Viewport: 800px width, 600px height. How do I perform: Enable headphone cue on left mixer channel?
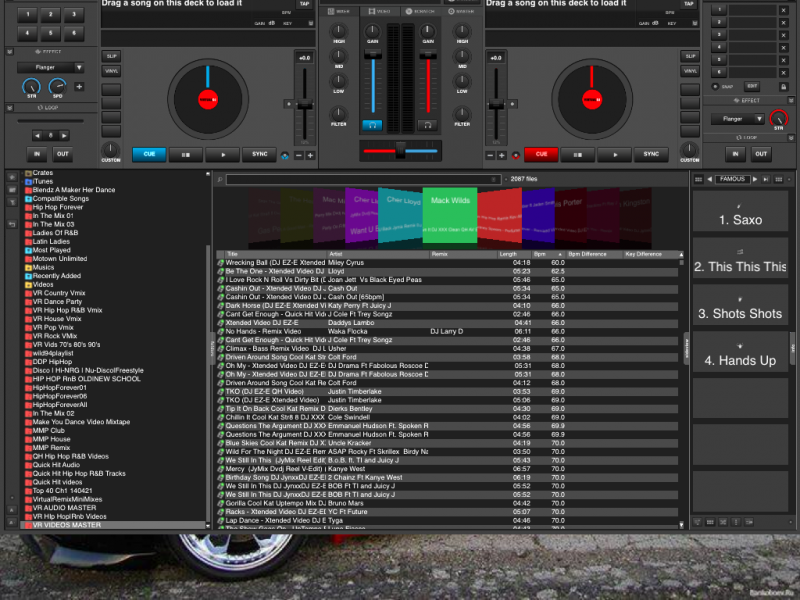coord(372,125)
